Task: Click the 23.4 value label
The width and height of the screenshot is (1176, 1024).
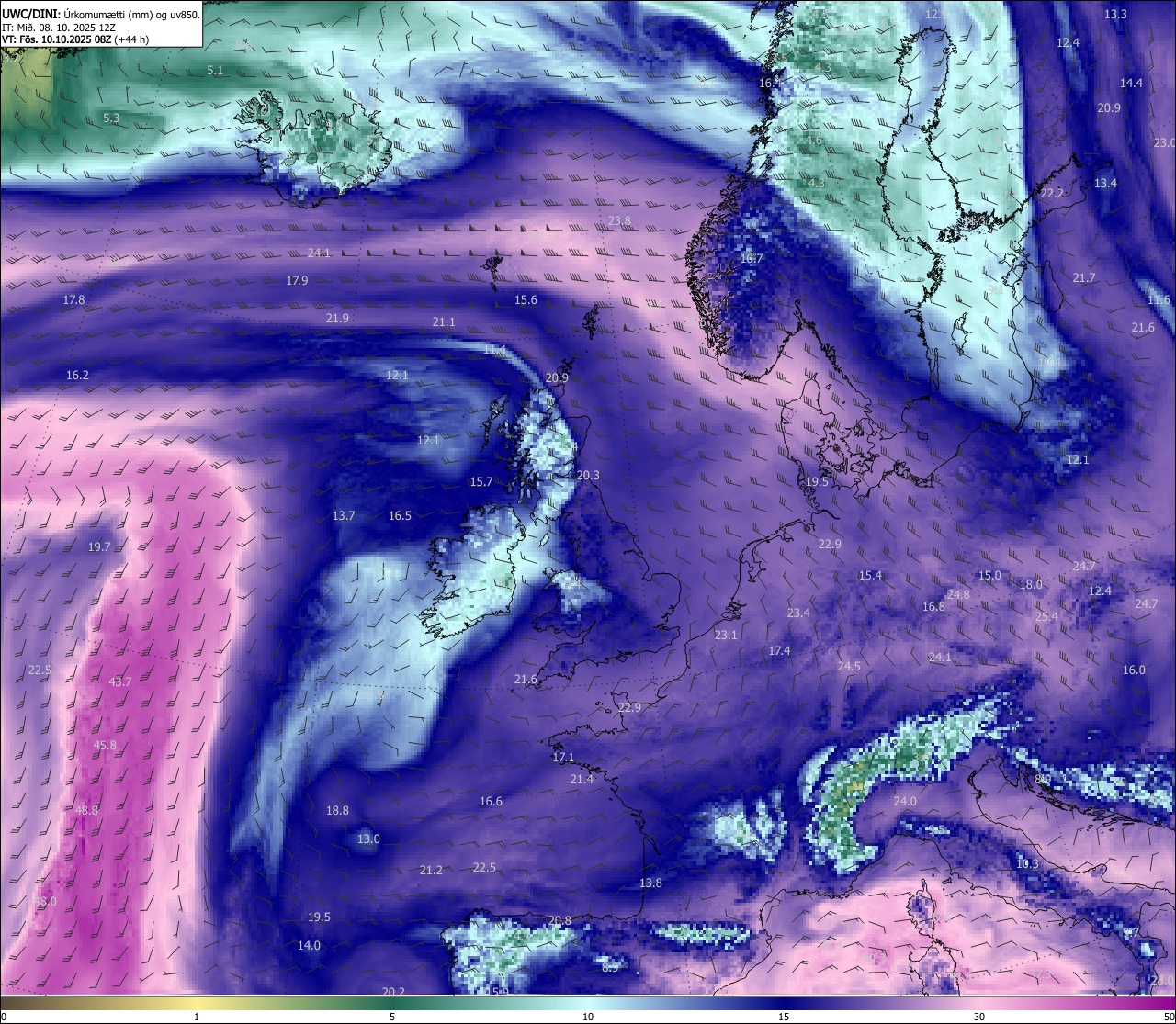Action: [x=798, y=613]
